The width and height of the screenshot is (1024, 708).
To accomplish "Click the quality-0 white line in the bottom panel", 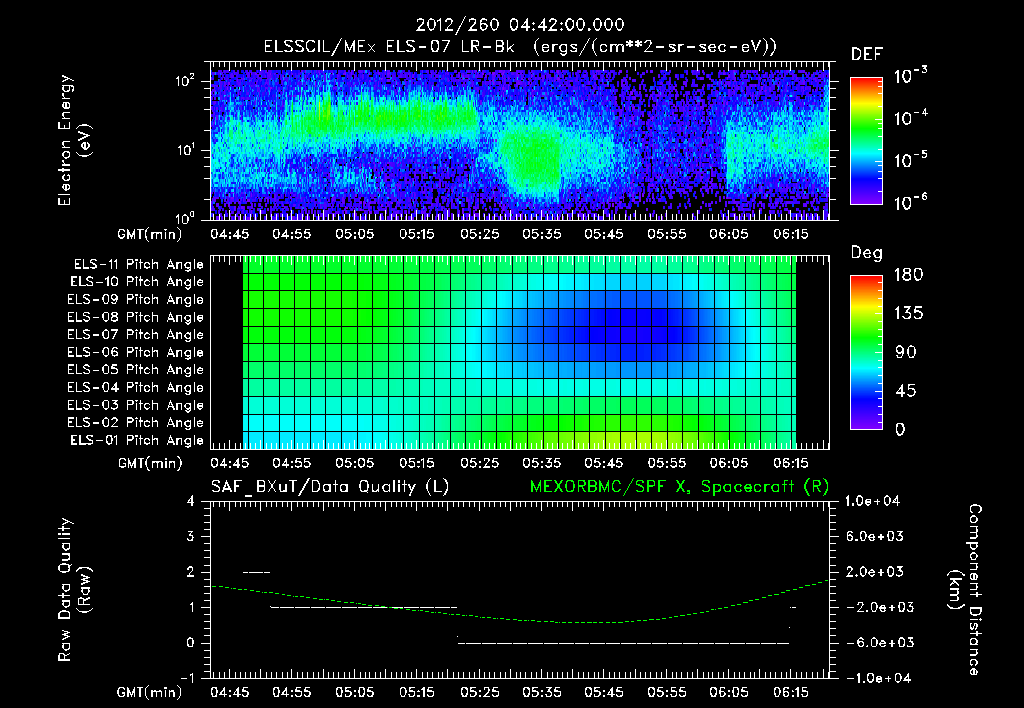I will pyautogui.click(x=623, y=643).
